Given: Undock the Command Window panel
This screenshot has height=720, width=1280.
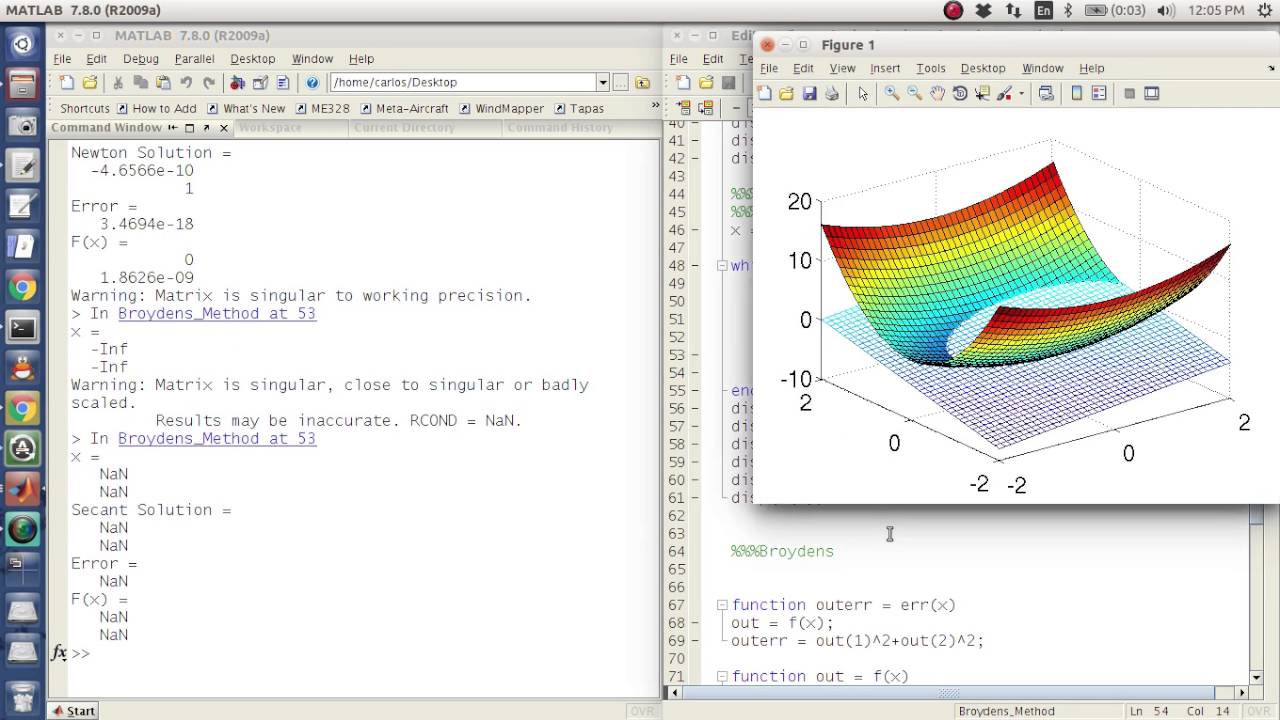Looking at the screenshot, I should 206,128.
